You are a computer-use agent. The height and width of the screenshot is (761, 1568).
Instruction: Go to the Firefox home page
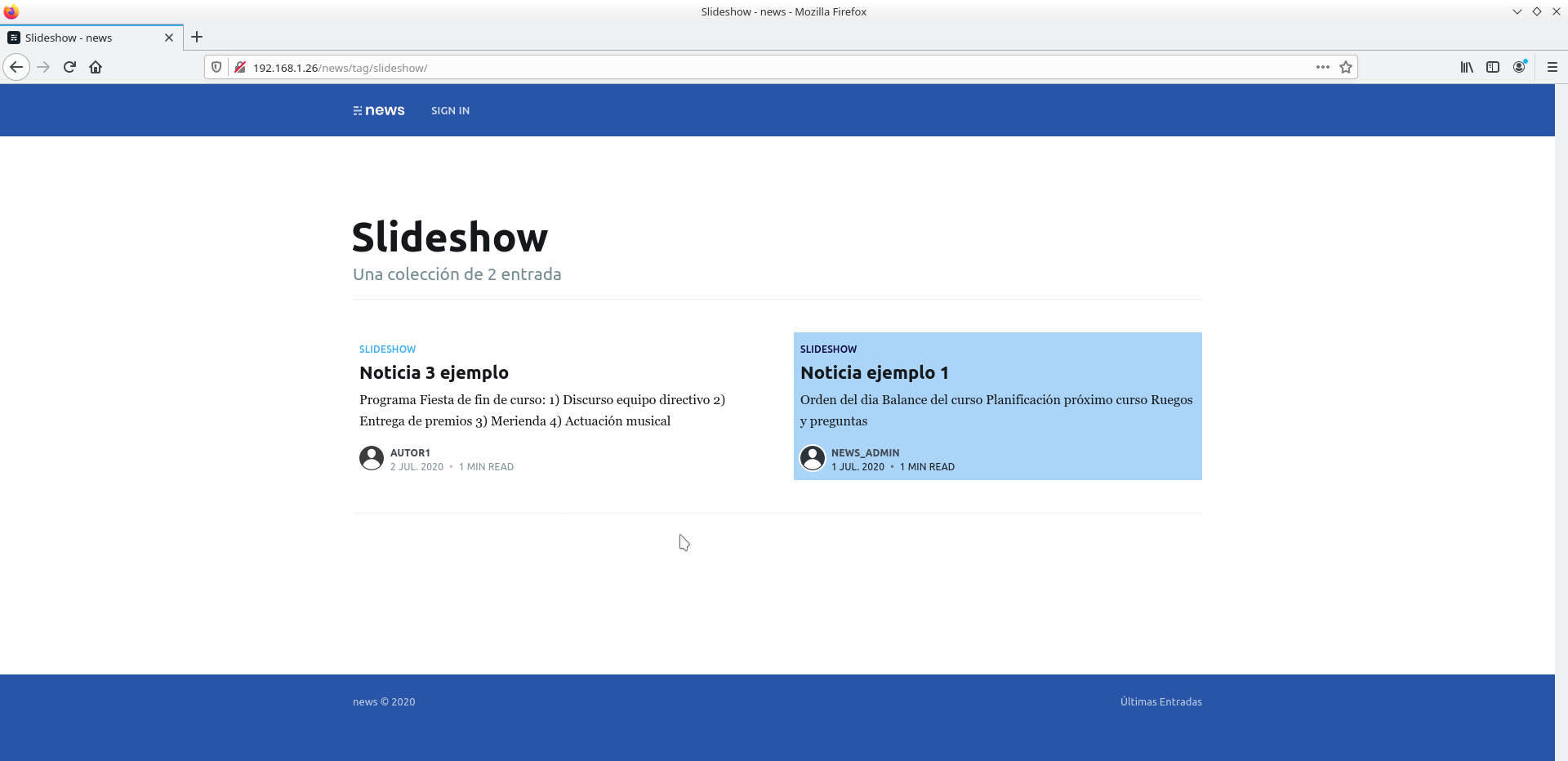(96, 67)
